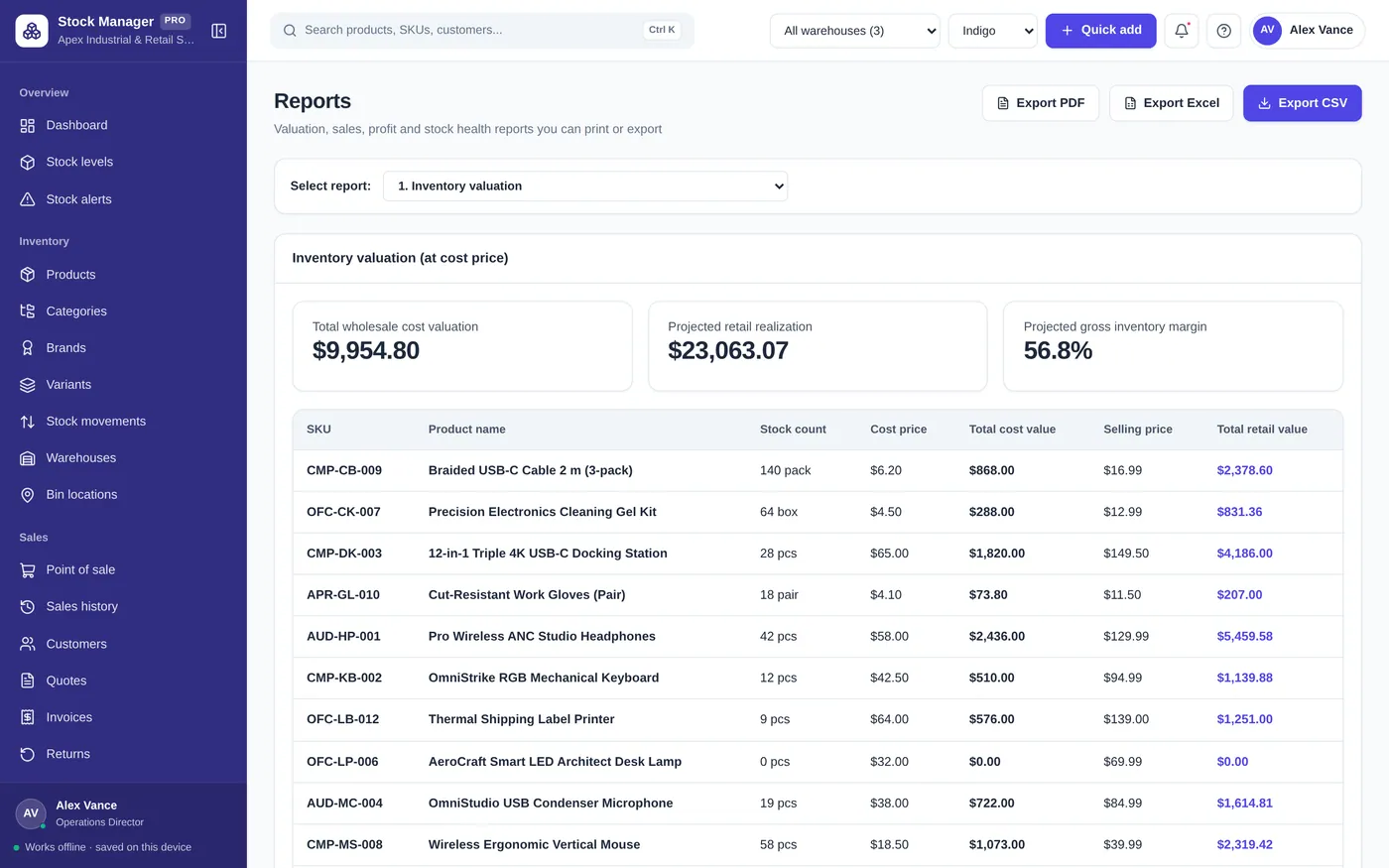Click the Point of sale cart icon
Image resolution: width=1389 pixels, height=868 pixels.
coord(28,570)
